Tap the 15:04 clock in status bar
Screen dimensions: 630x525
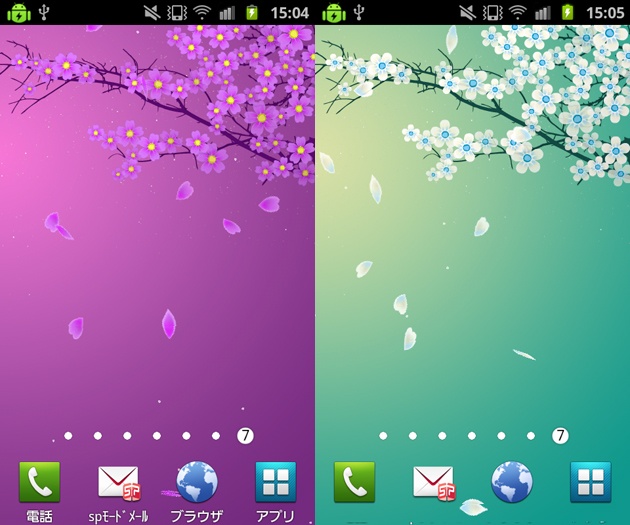(289, 13)
